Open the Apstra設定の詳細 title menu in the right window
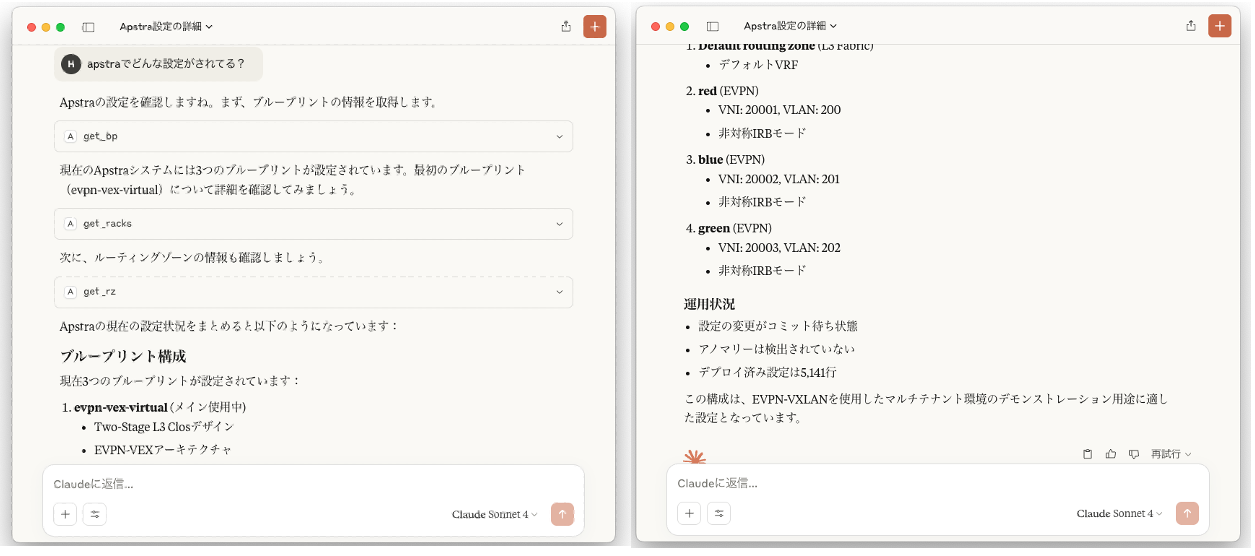This screenshot has height=556, width=1255. click(790, 26)
